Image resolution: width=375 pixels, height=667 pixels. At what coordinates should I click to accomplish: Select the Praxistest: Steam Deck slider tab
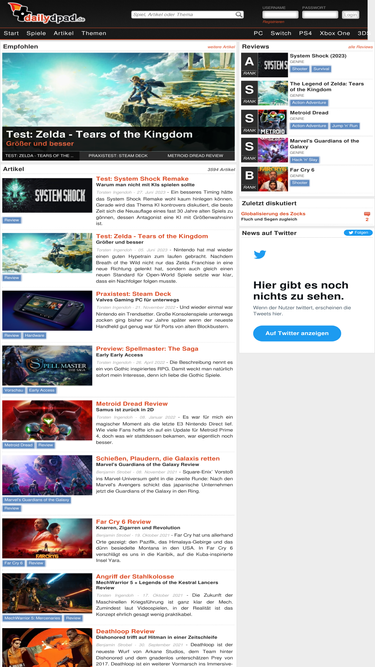(x=118, y=156)
